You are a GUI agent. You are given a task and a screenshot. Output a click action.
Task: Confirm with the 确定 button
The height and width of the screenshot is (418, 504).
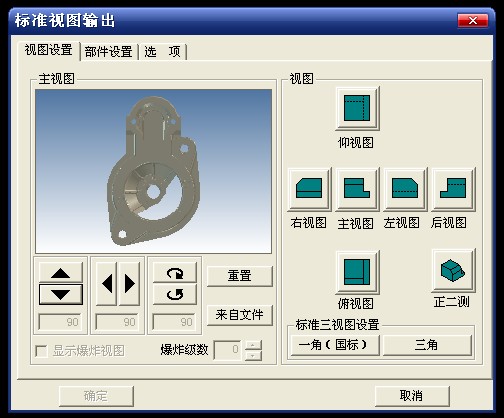point(96,396)
